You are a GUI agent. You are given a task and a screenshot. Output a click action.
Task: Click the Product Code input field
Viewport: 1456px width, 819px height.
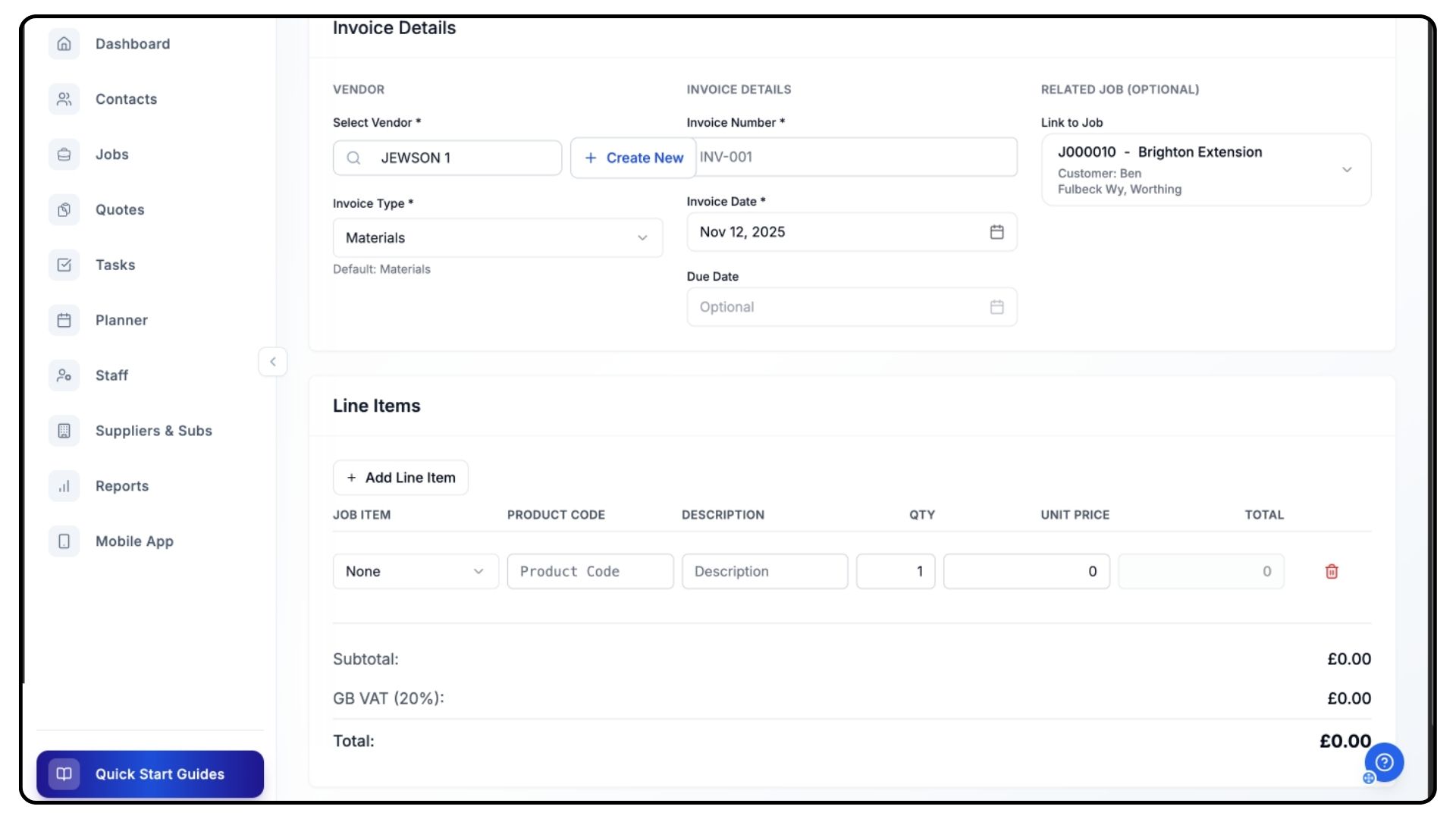(x=590, y=572)
